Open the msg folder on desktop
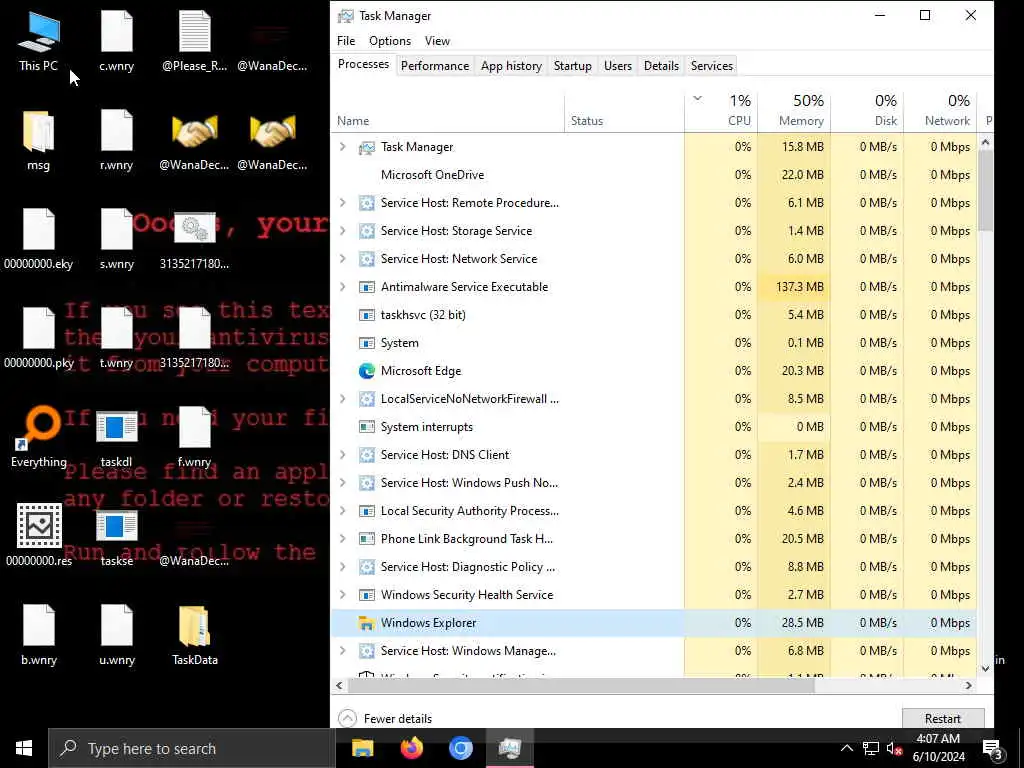 39,140
